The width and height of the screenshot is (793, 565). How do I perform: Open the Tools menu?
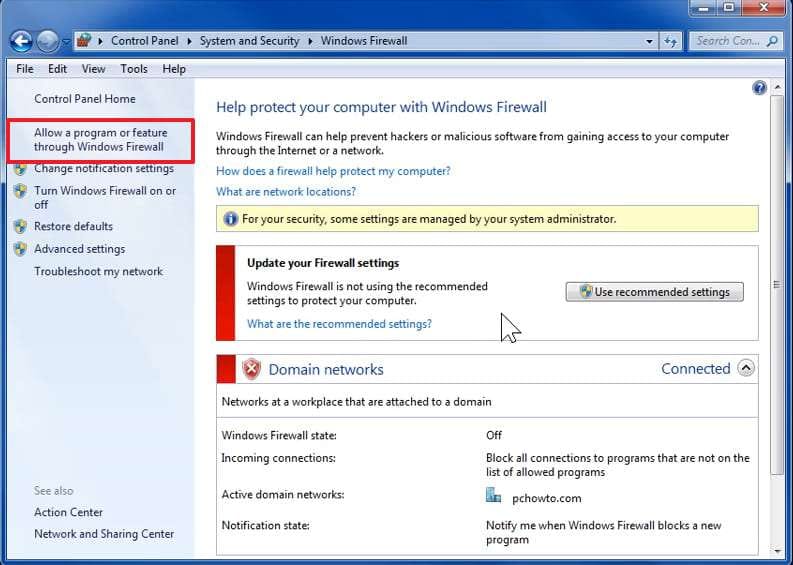coord(134,69)
